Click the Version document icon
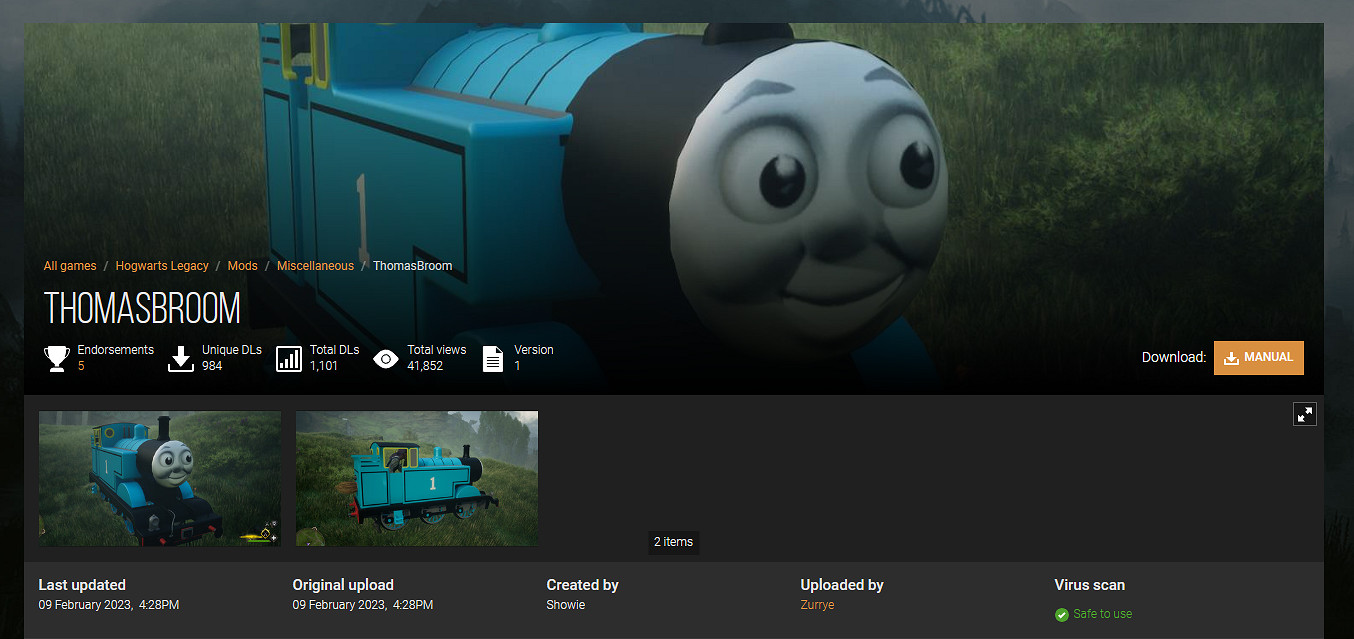The image size is (1354, 639). [x=493, y=358]
